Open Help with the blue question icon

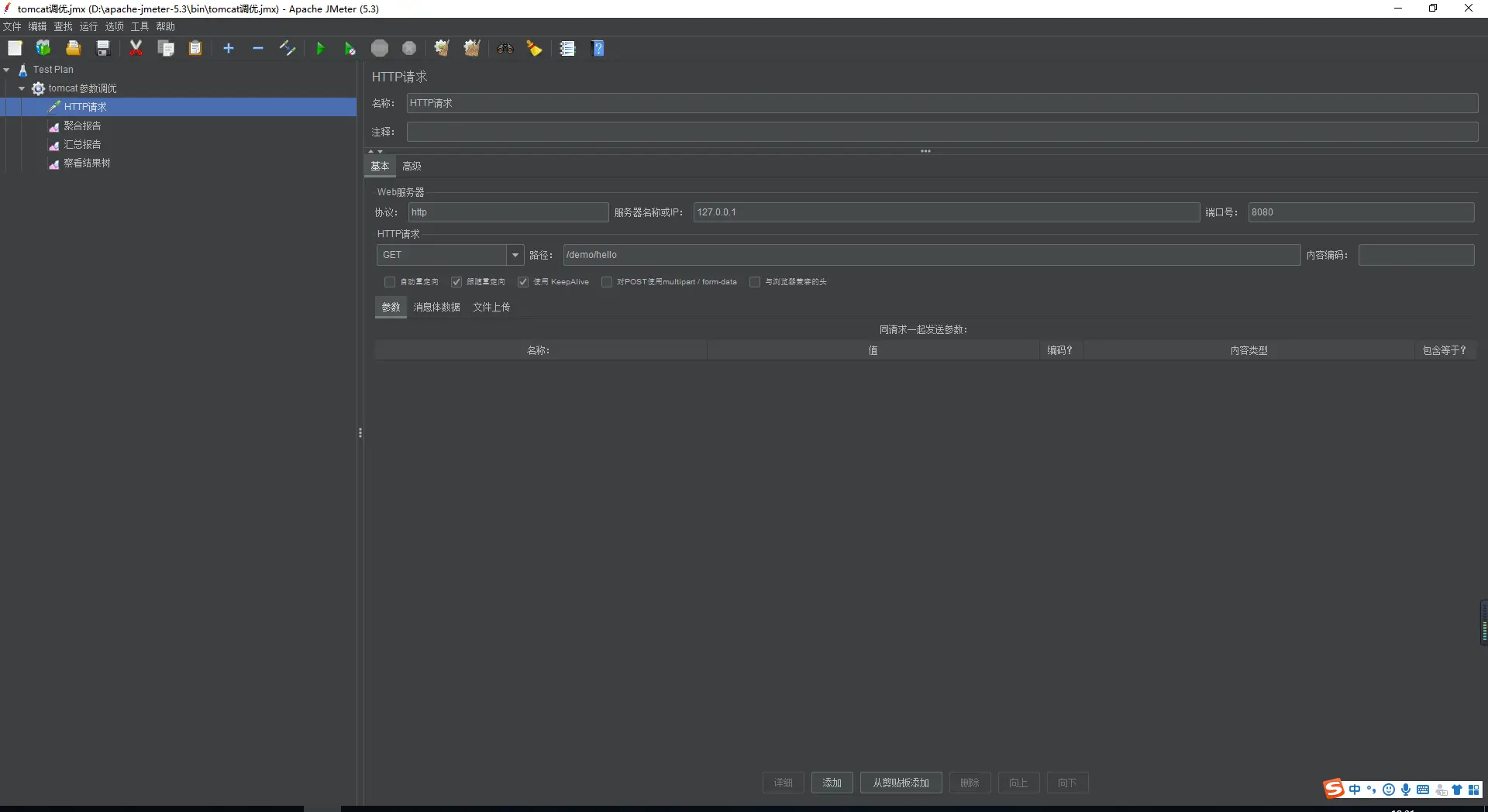pos(598,48)
